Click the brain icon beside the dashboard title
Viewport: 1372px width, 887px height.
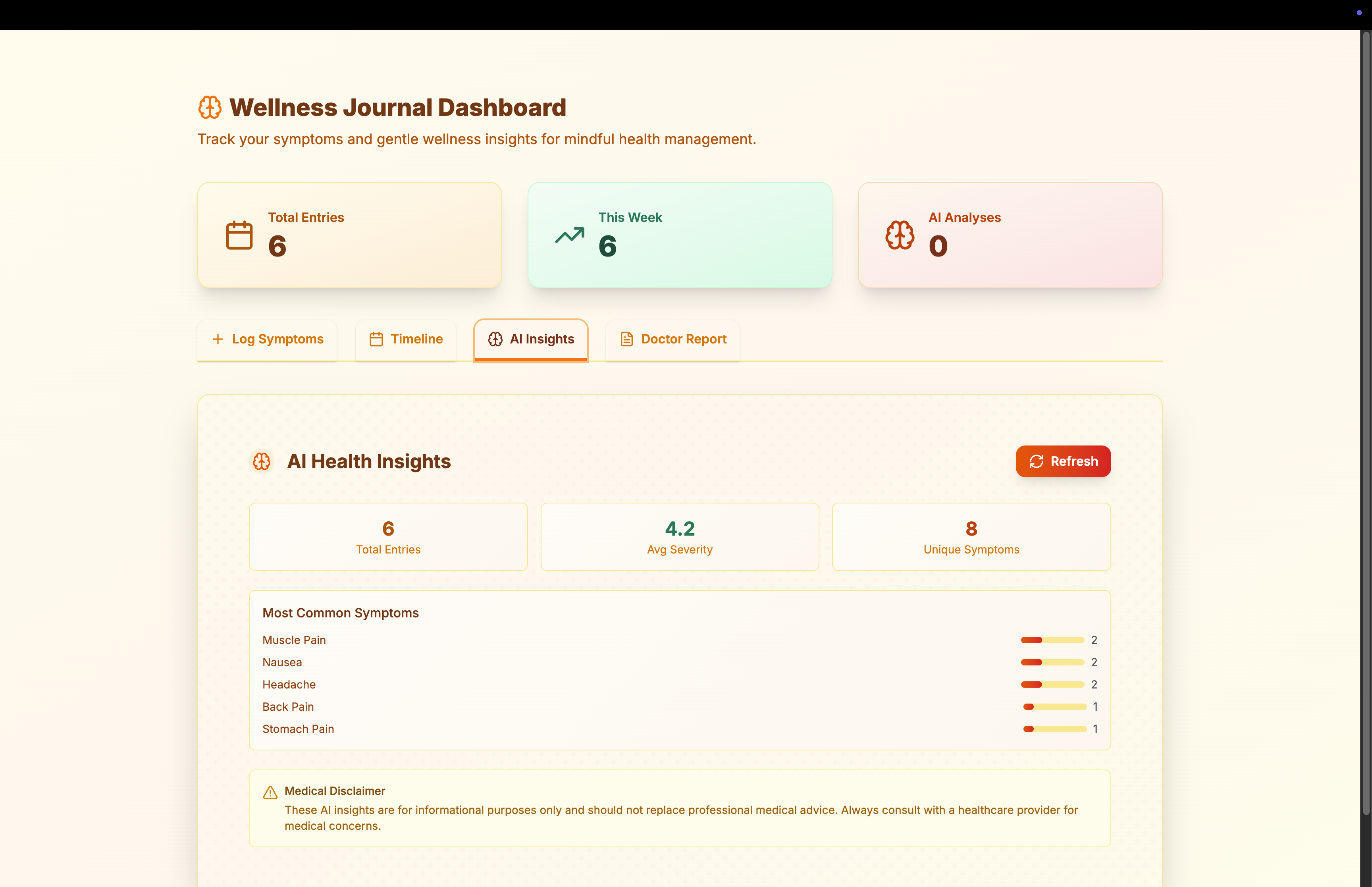coord(210,107)
